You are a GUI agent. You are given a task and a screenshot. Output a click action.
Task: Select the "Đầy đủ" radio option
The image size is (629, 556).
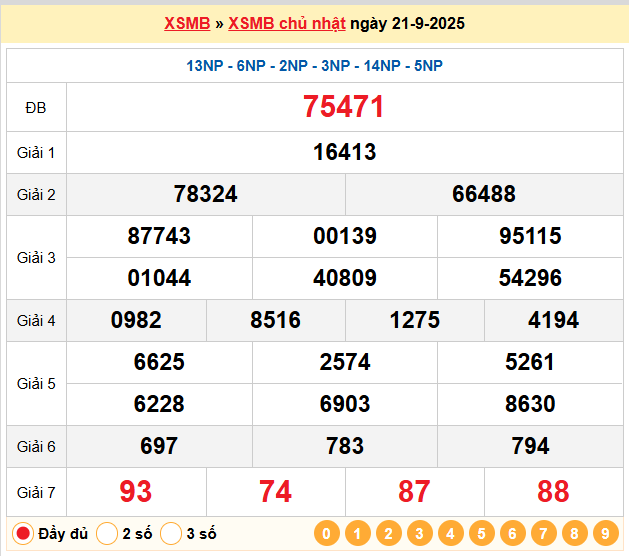coord(23,533)
